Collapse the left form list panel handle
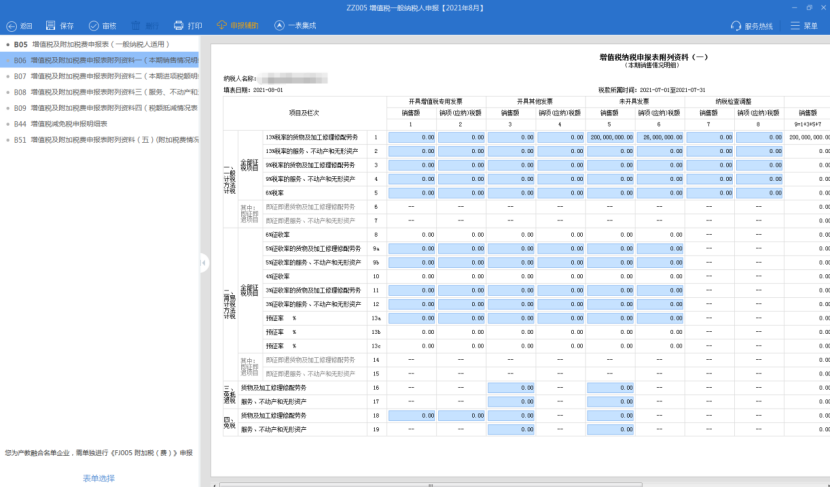This screenshot has height=487, width=830. (x=204, y=263)
